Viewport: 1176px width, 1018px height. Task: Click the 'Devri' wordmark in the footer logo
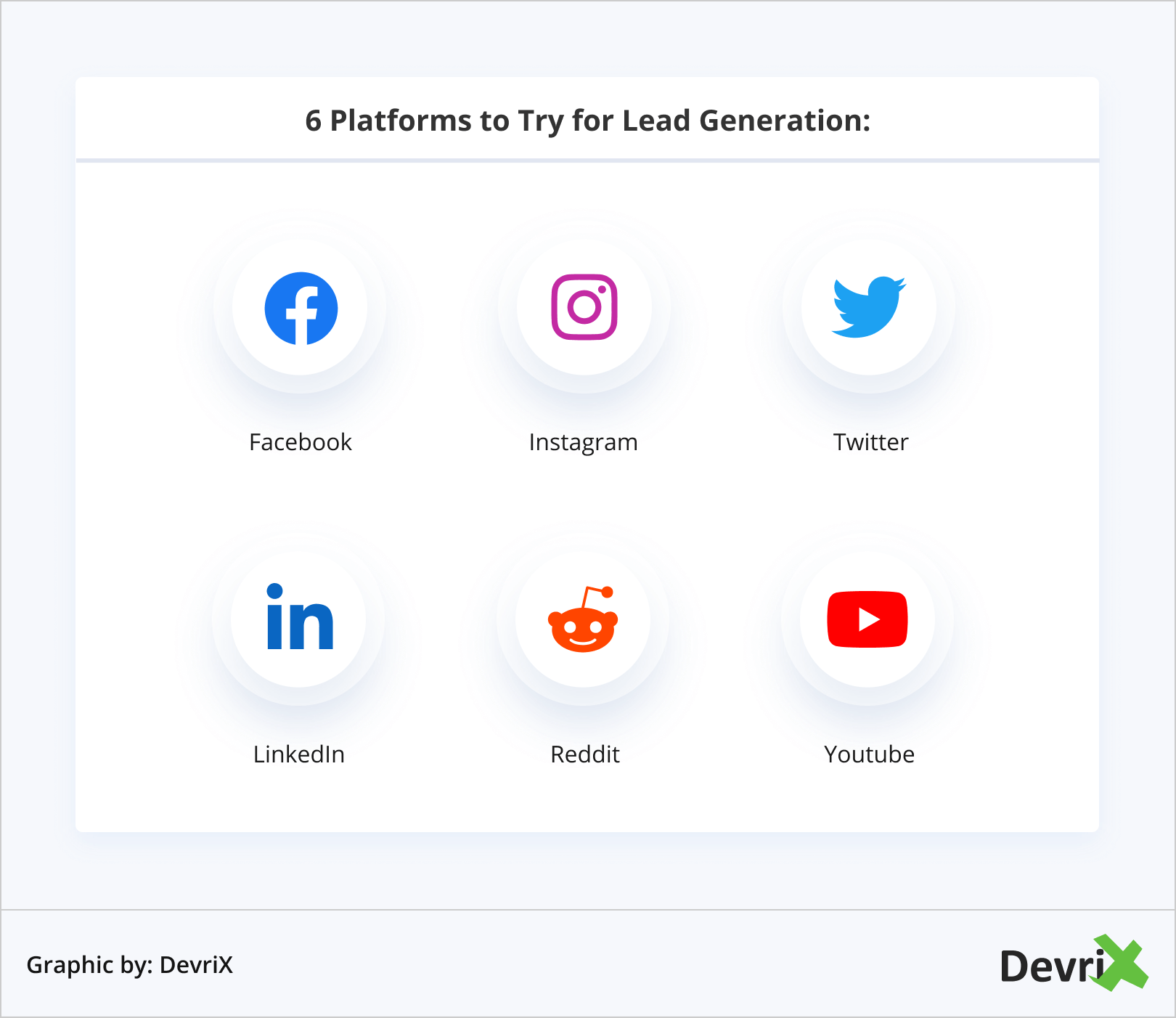pyautogui.click(x=1051, y=966)
